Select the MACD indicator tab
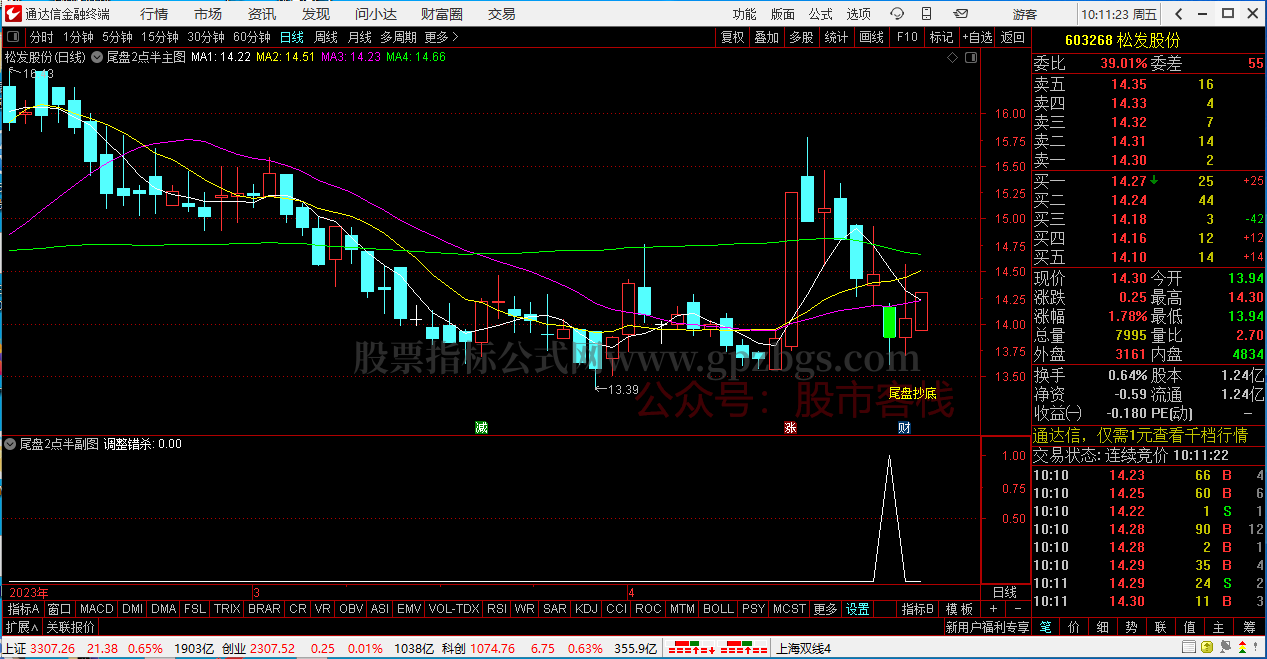This screenshot has width=1267, height=659. (97, 609)
